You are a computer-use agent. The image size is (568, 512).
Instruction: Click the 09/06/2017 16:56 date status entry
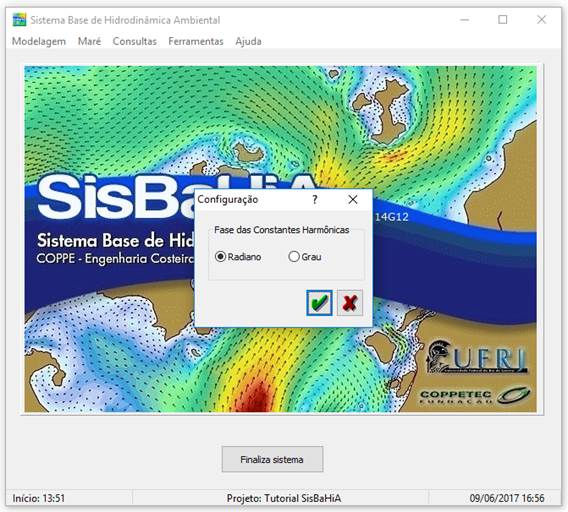(507, 498)
